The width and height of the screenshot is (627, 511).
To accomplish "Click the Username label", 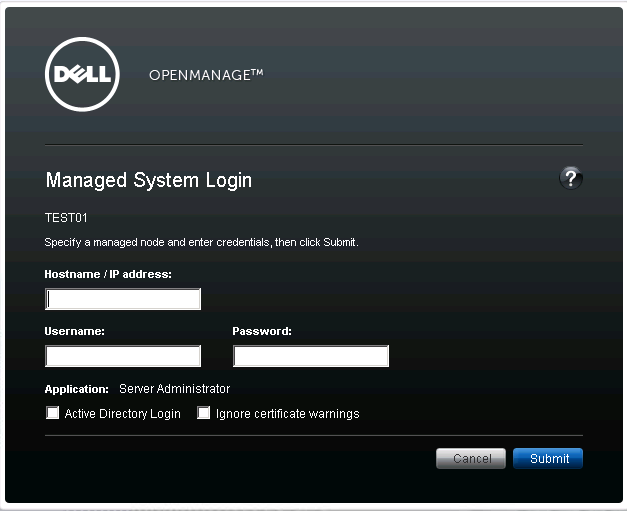I will [74, 331].
